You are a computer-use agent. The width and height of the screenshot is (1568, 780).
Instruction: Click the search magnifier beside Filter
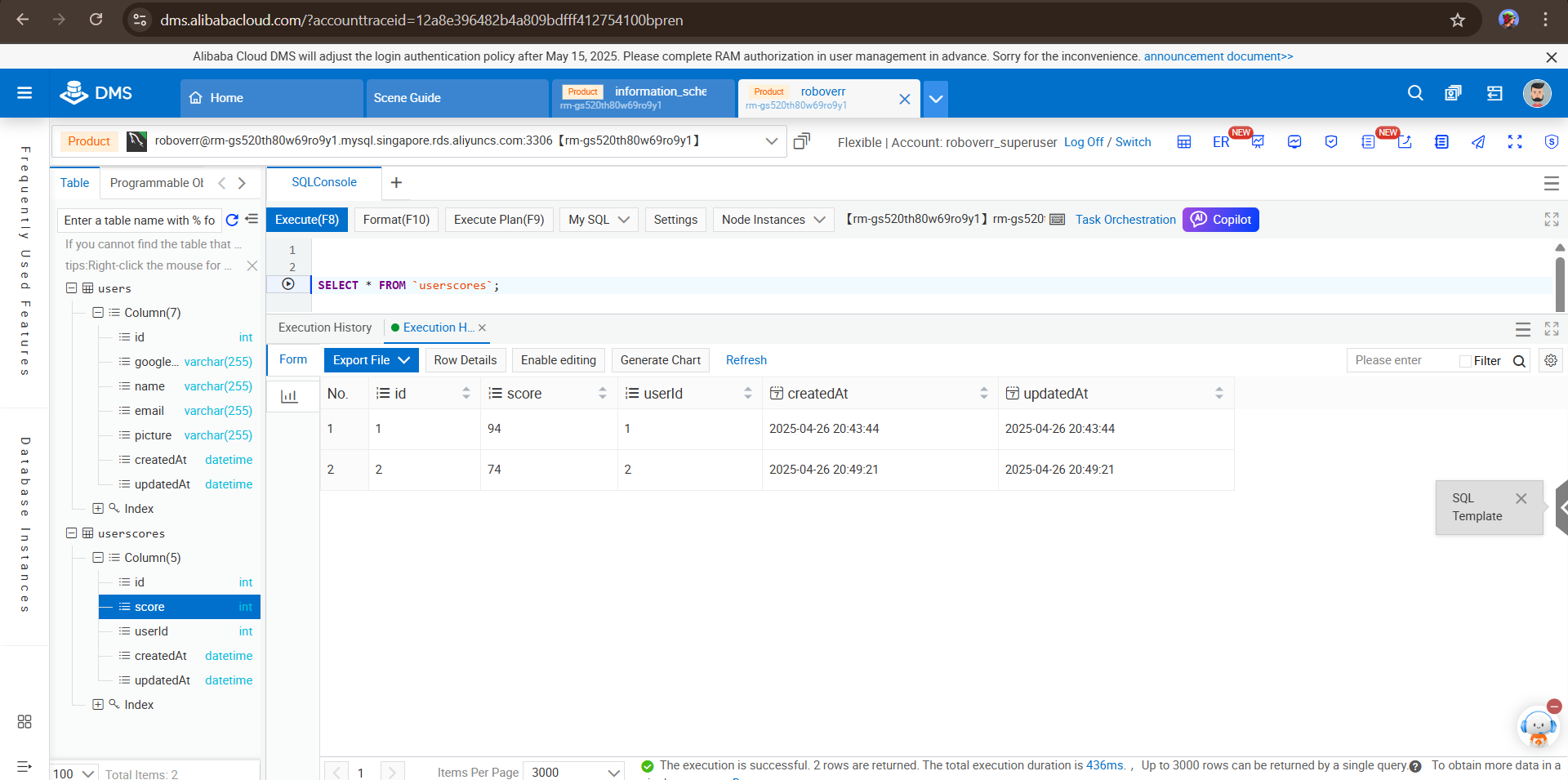coord(1519,361)
